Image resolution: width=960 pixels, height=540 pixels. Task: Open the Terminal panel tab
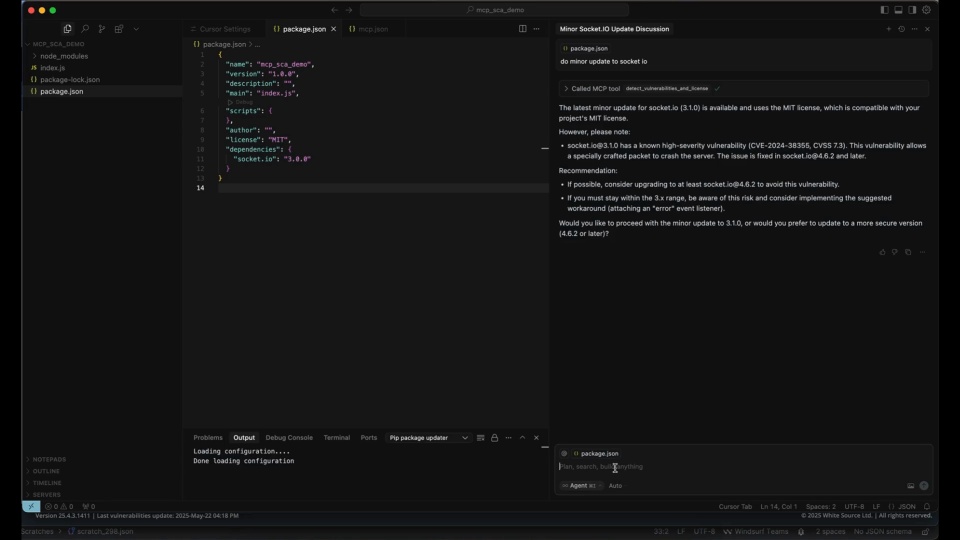pyautogui.click(x=337, y=438)
